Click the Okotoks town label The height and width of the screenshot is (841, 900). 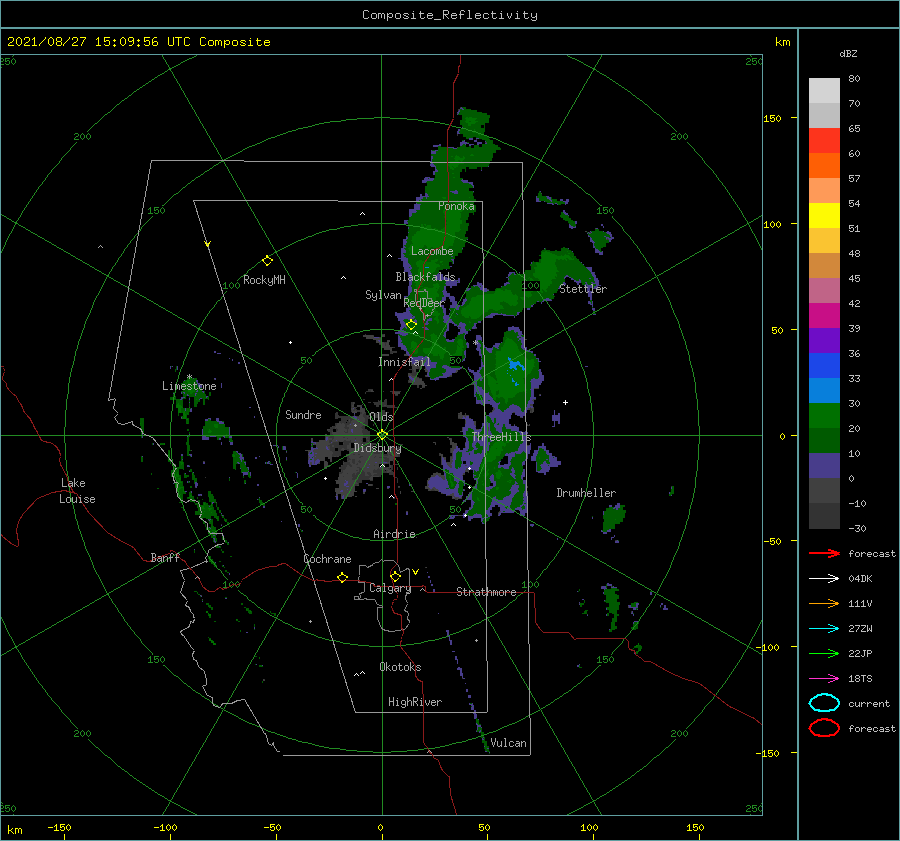click(x=400, y=667)
